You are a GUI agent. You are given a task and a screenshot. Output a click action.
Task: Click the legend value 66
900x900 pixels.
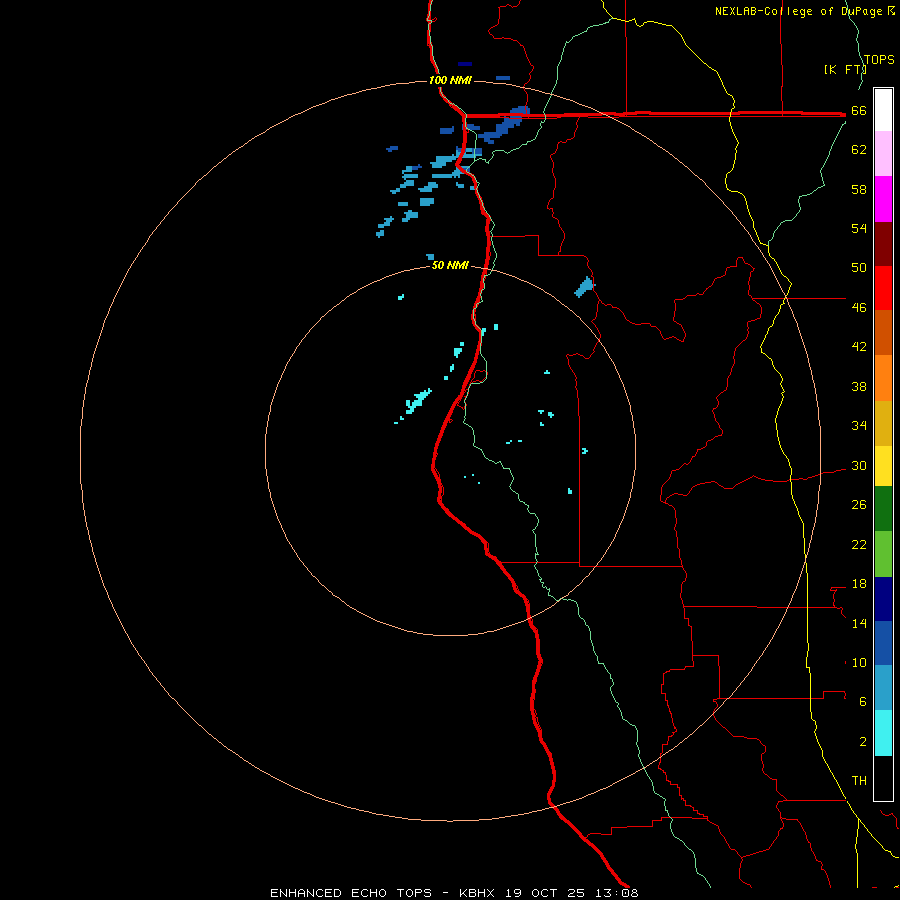pos(859,111)
